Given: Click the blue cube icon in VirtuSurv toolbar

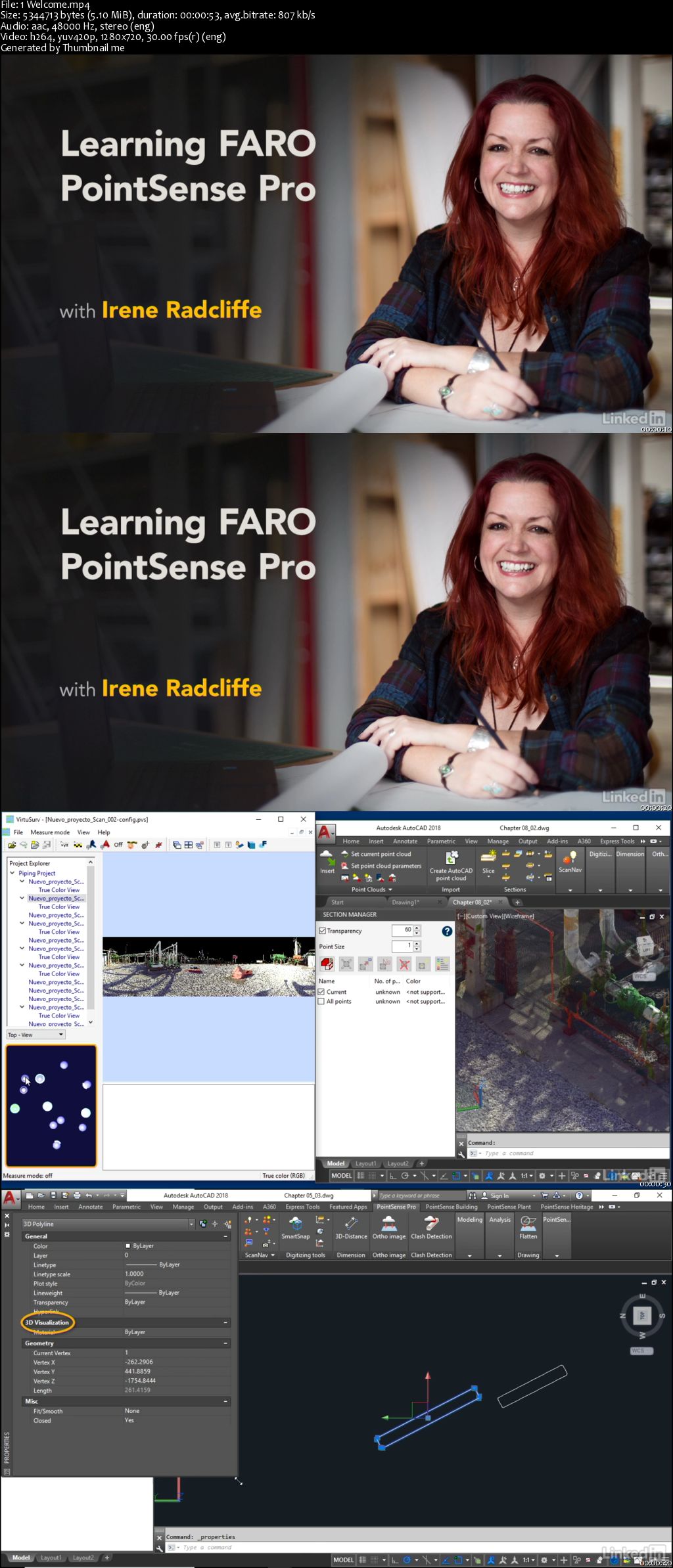Looking at the screenshot, I should (252, 845).
